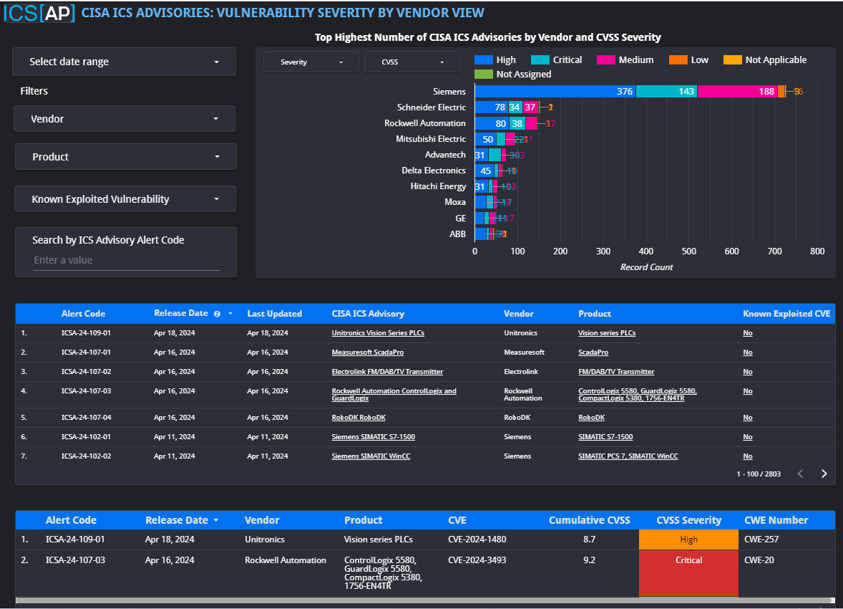Sort by Last Updated column

click(x=274, y=313)
